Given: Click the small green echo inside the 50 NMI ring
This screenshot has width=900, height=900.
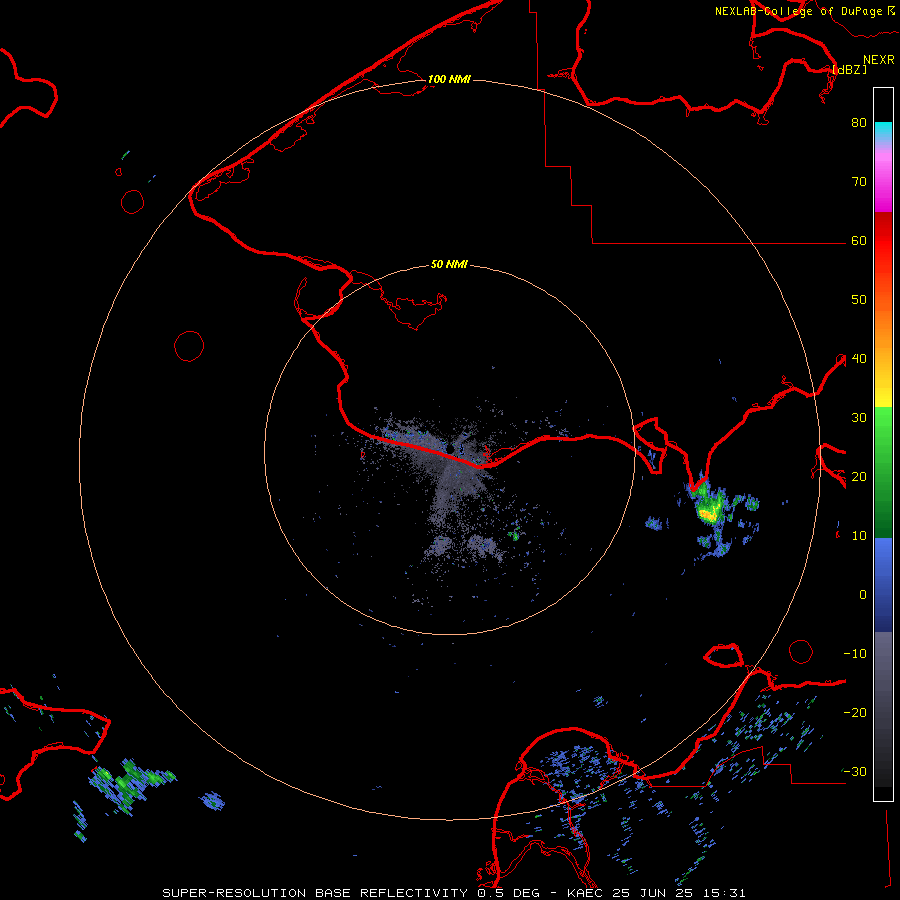Looking at the screenshot, I should [514, 536].
